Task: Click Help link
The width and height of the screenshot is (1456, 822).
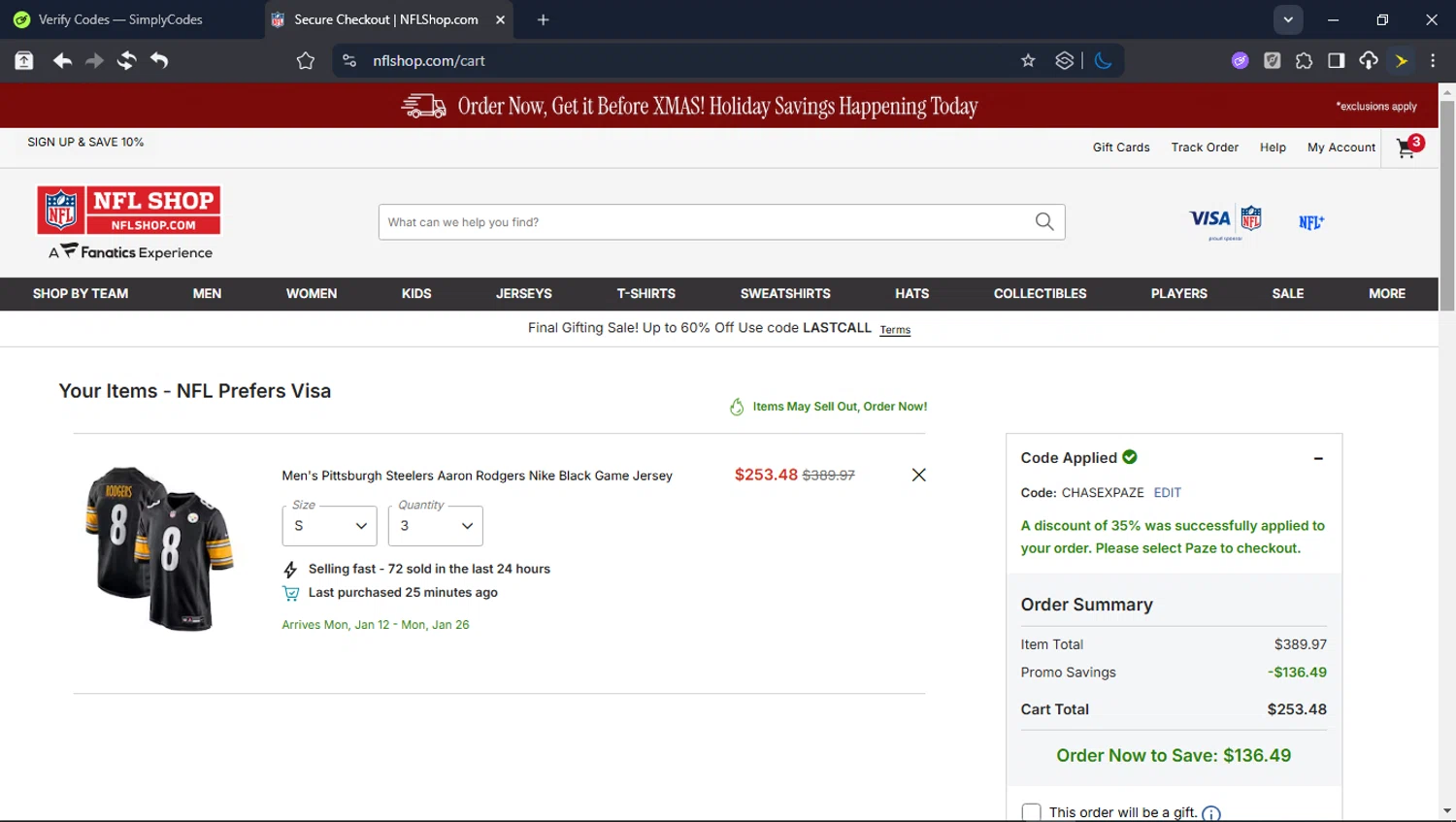Action: (x=1273, y=148)
